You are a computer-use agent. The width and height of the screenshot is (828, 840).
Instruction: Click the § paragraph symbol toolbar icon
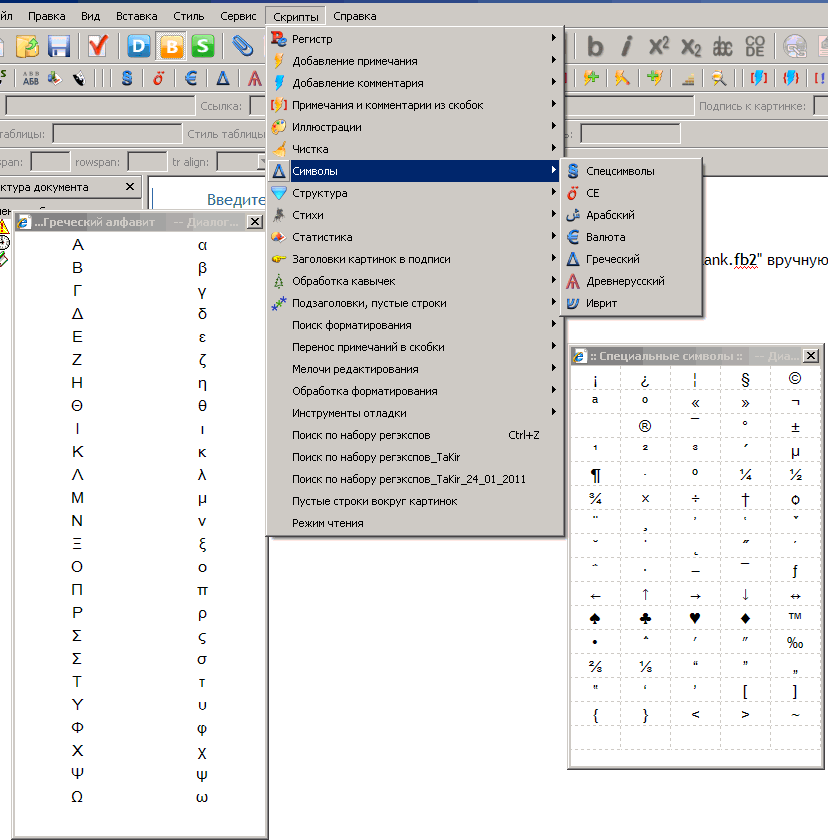tap(126, 77)
